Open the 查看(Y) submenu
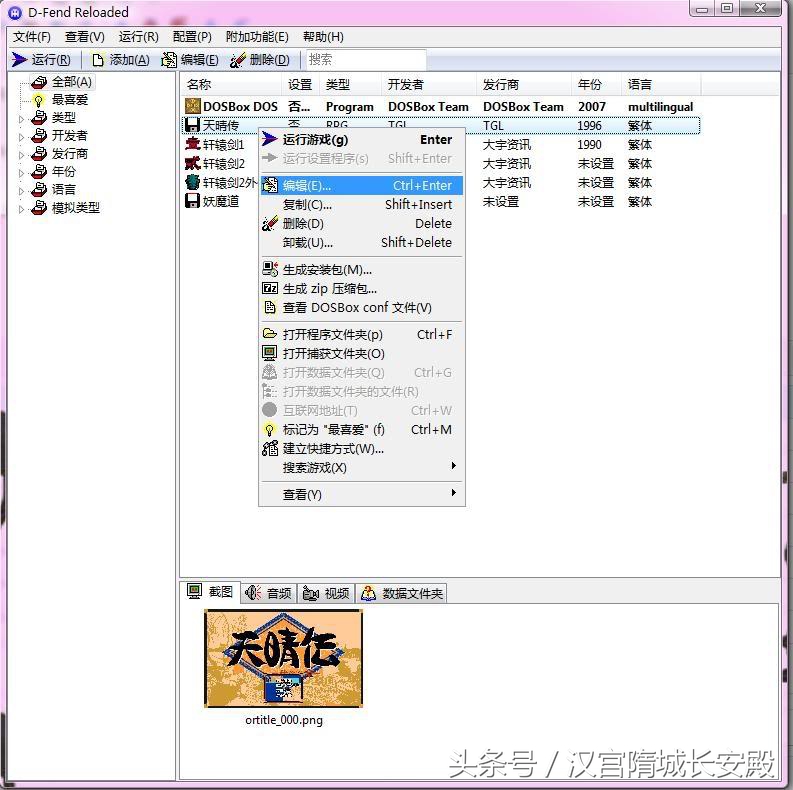 362,494
